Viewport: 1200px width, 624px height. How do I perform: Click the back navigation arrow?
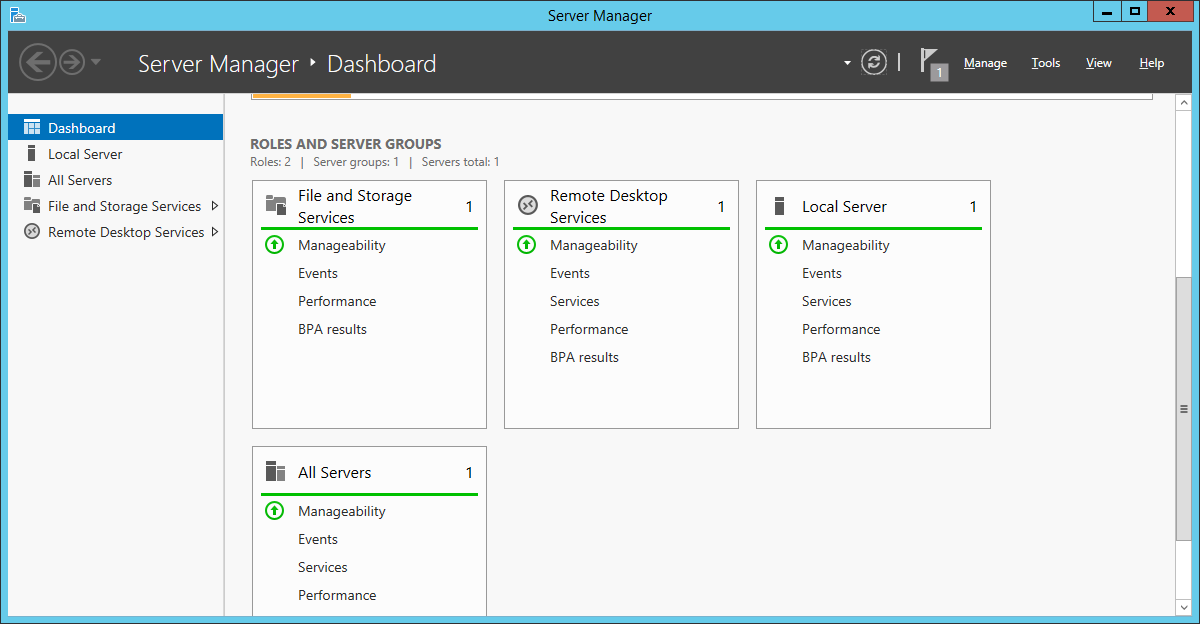37,63
